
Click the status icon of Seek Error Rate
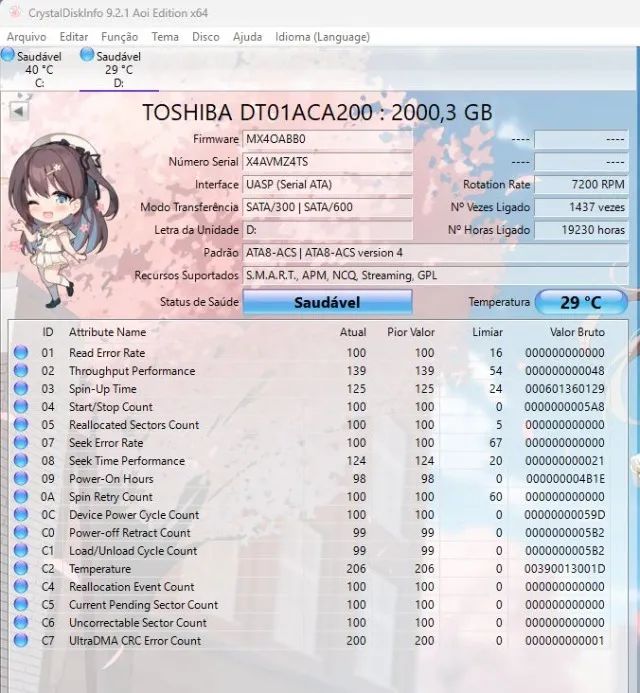click(21, 443)
